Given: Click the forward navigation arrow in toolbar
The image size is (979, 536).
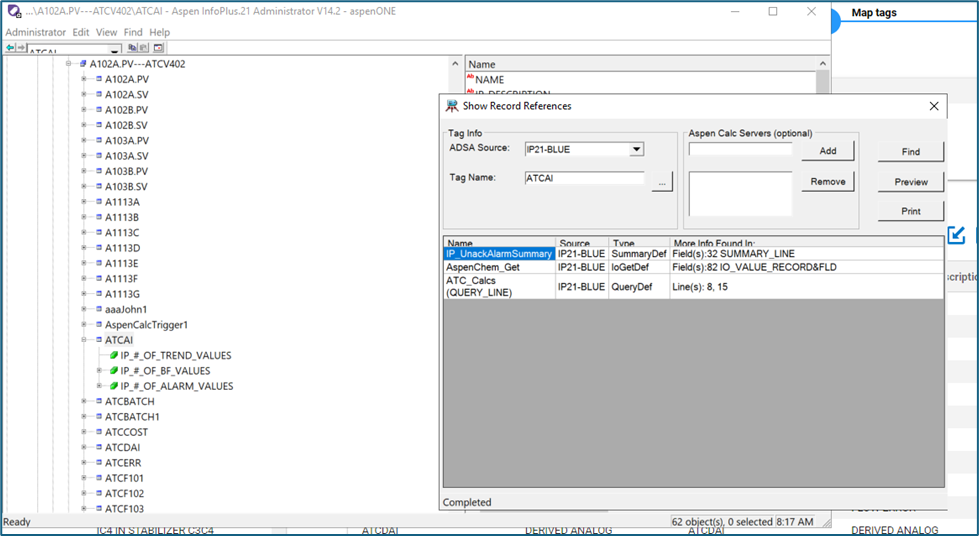Looking at the screenshot, I should pyautogui.click(x=21, y=47).
